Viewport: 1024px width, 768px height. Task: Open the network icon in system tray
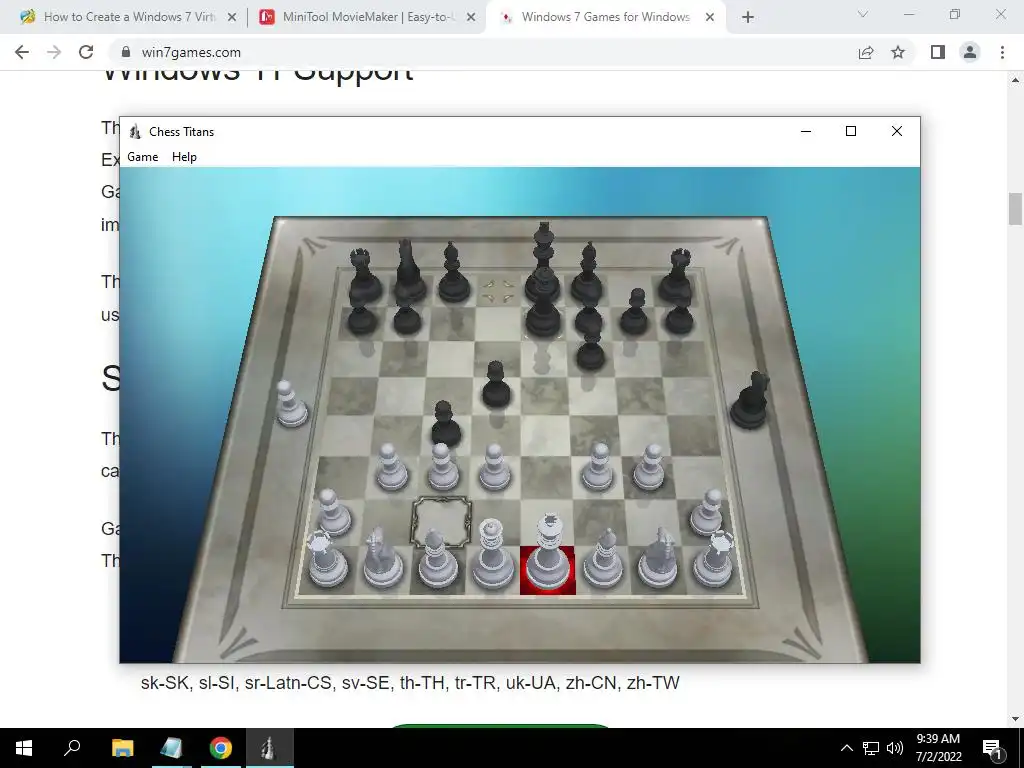[871, 748]
